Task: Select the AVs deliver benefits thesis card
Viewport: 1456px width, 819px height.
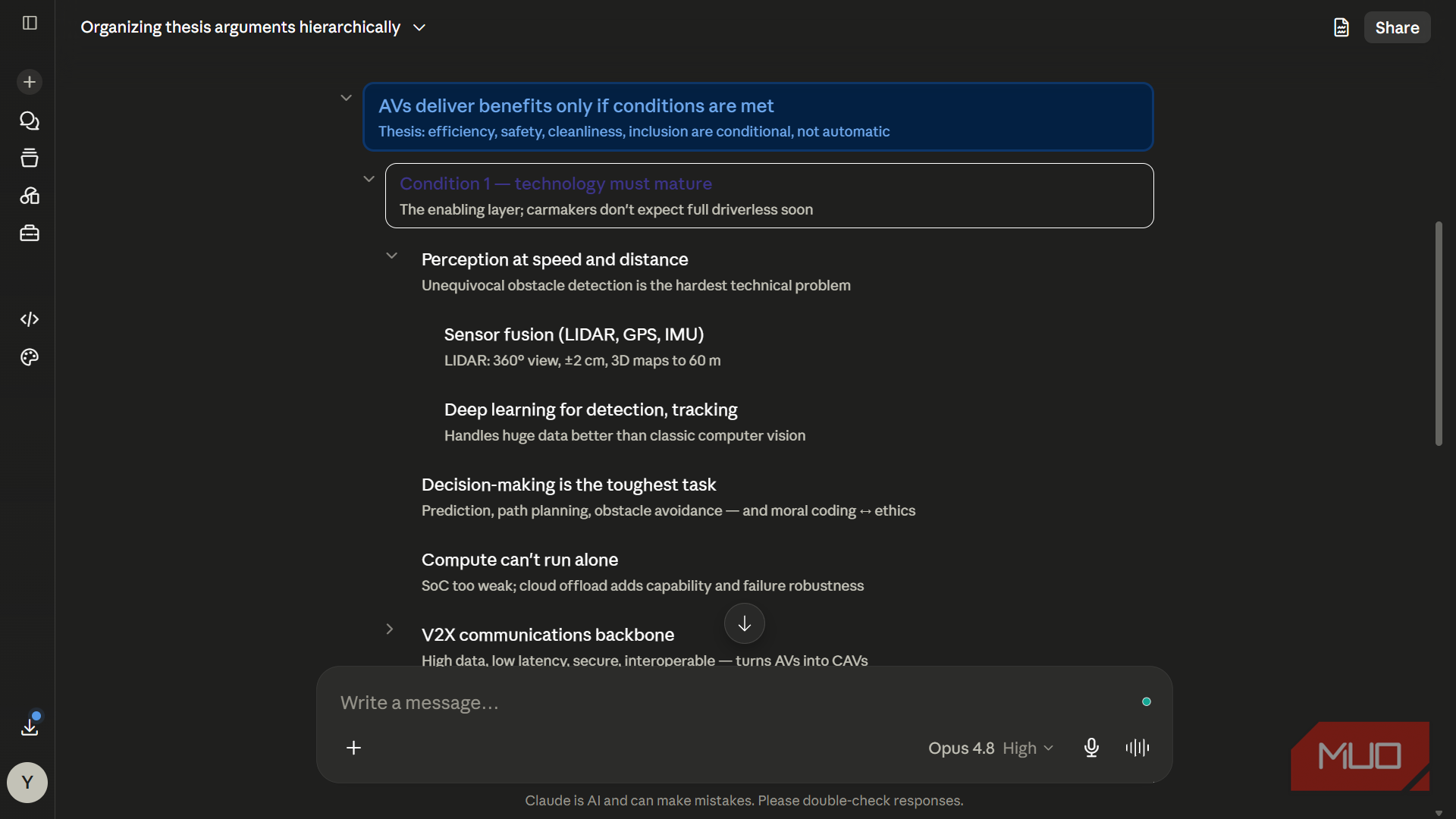Action: click(x=758, y=117)
